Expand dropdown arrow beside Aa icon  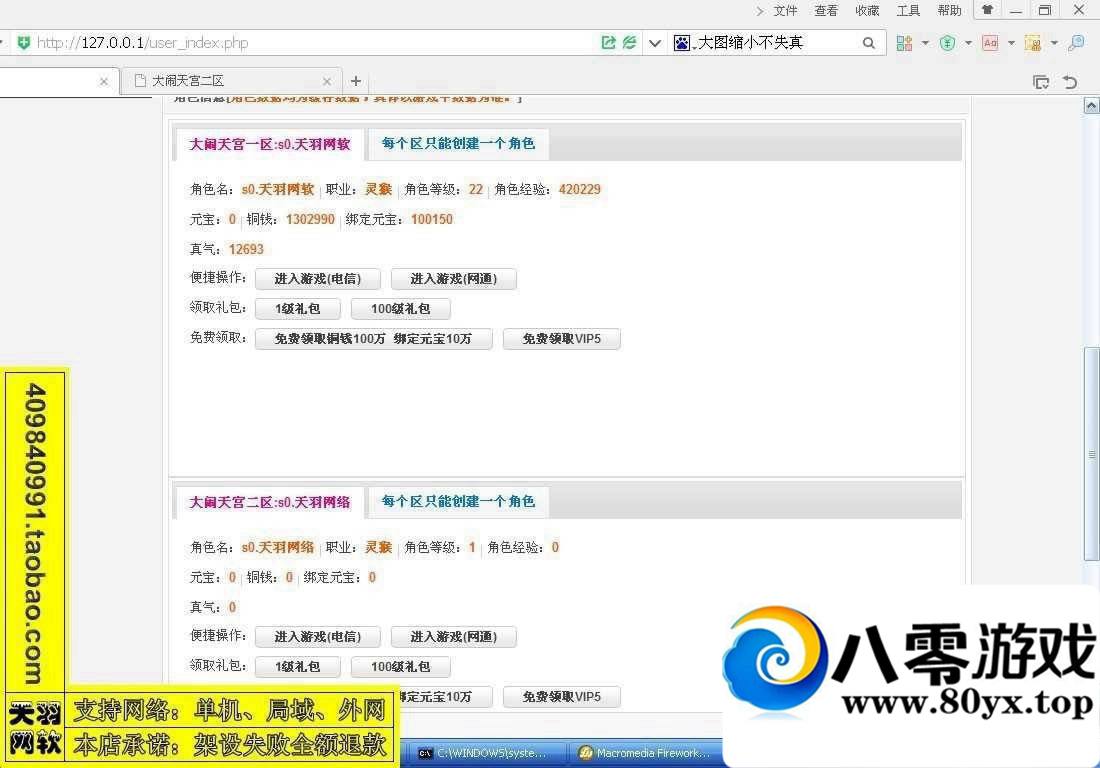pyautogui.click(x=1012, y=43)
